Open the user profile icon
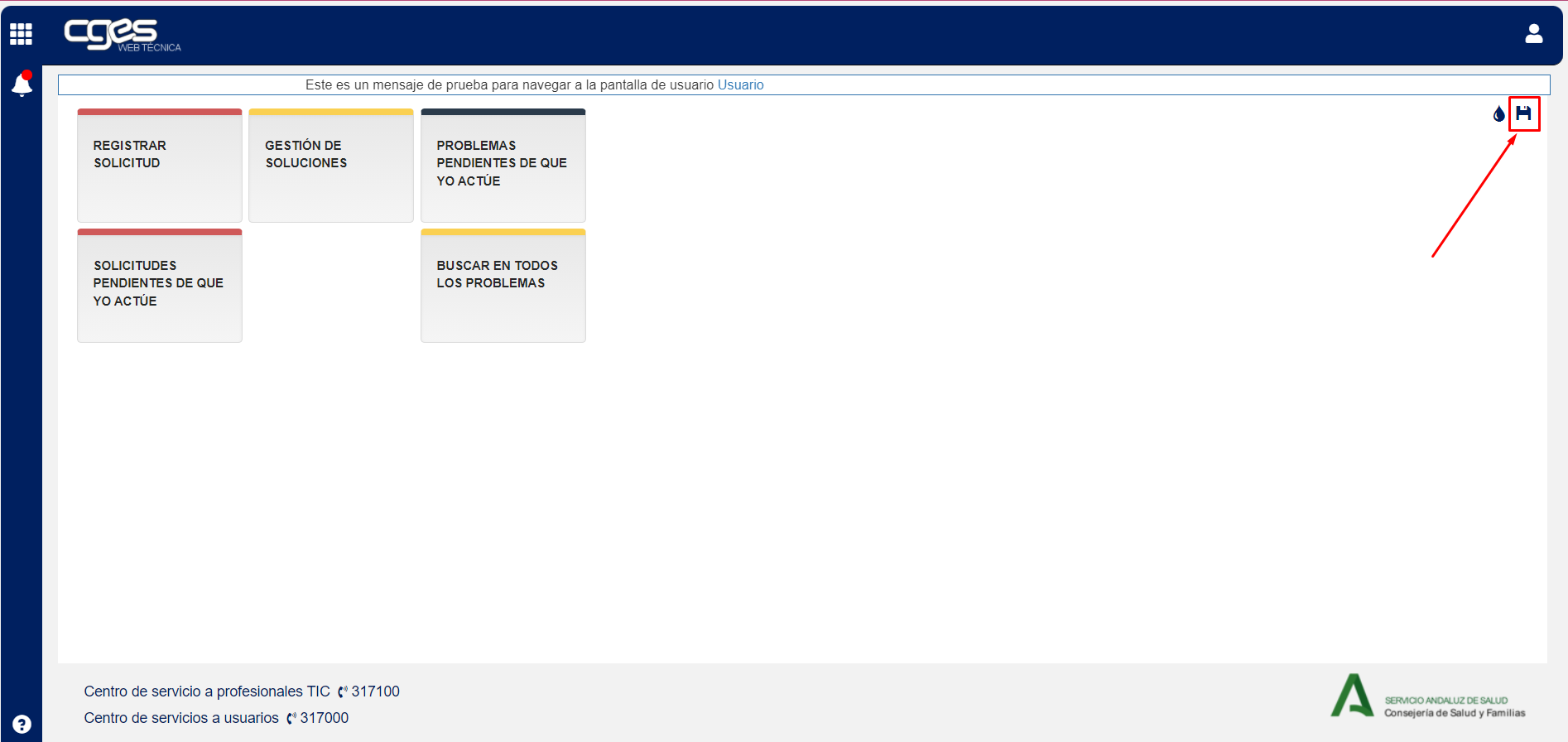Image resolution: width=1568 pixels, height=742 pixels. pos(1534,33)
